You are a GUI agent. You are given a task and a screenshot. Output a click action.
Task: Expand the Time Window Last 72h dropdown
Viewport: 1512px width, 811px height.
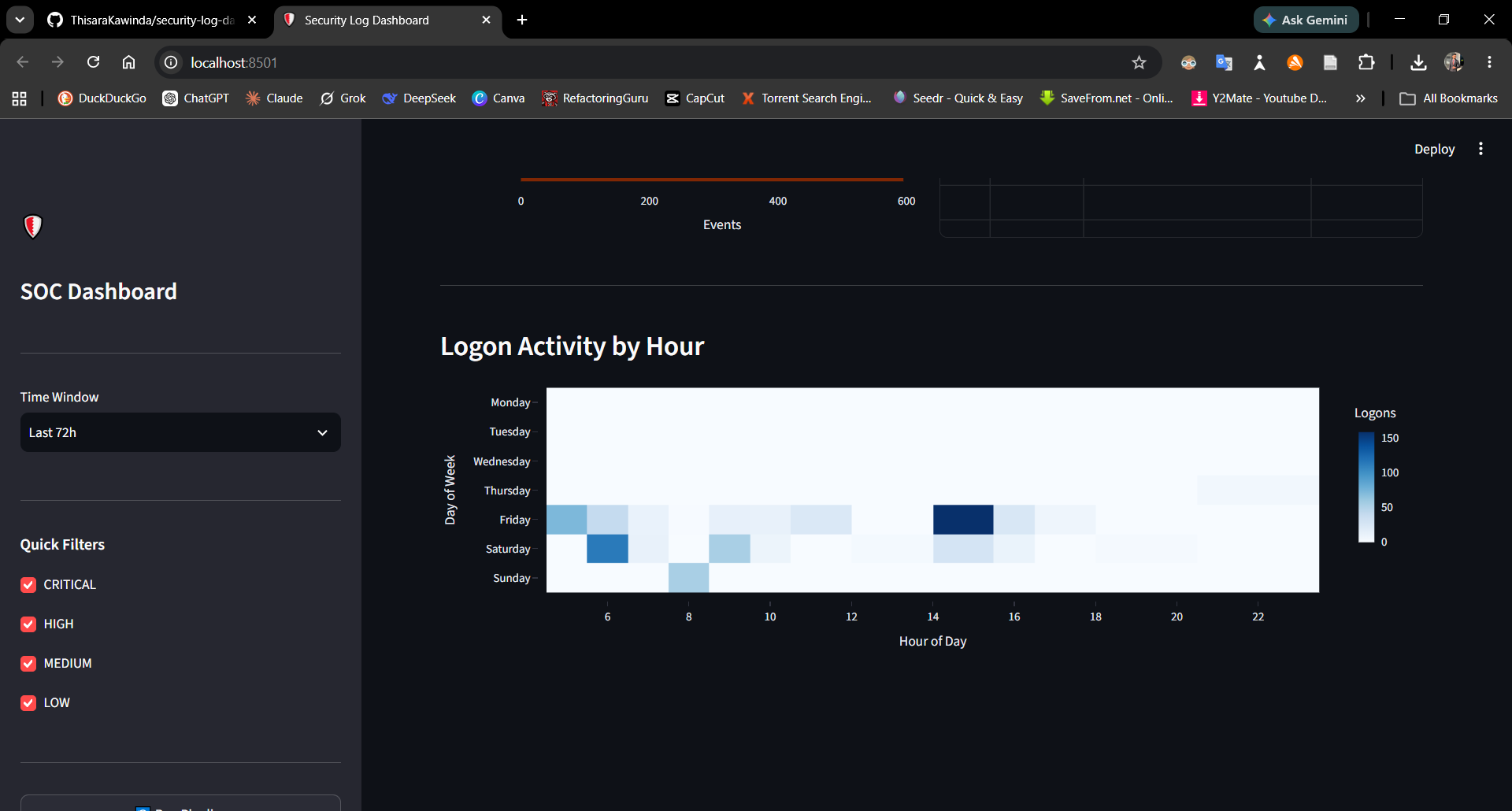(180, 432)
